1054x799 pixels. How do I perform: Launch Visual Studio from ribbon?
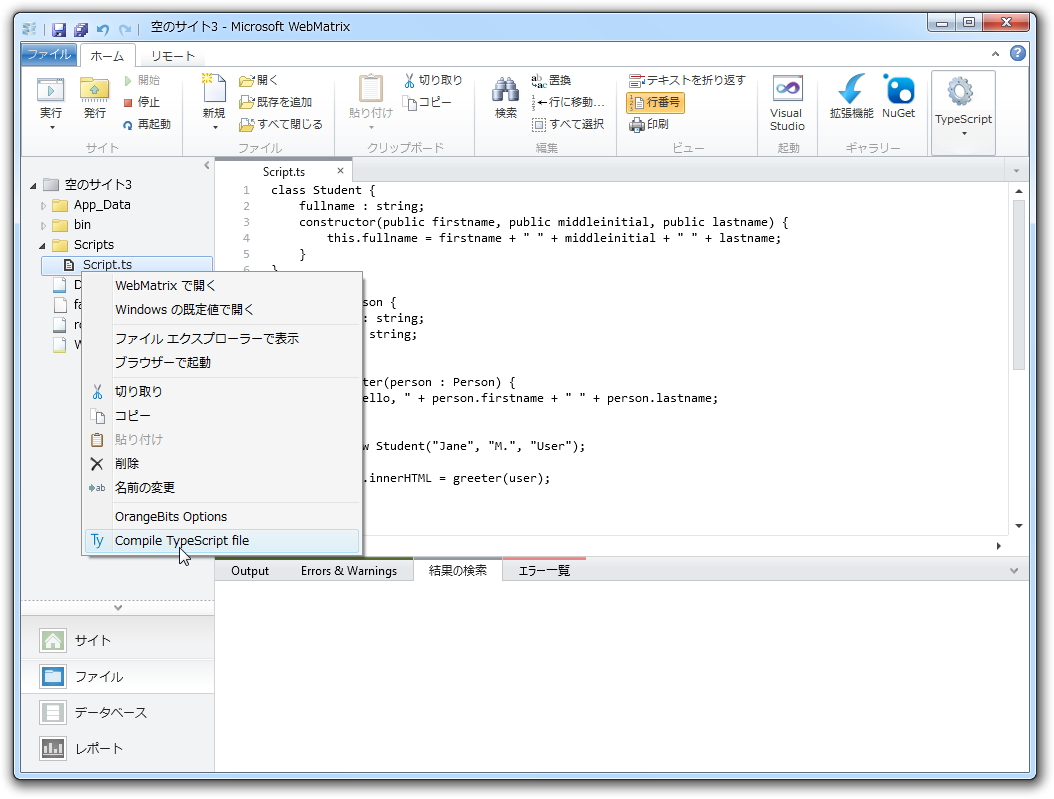point(787,103)
